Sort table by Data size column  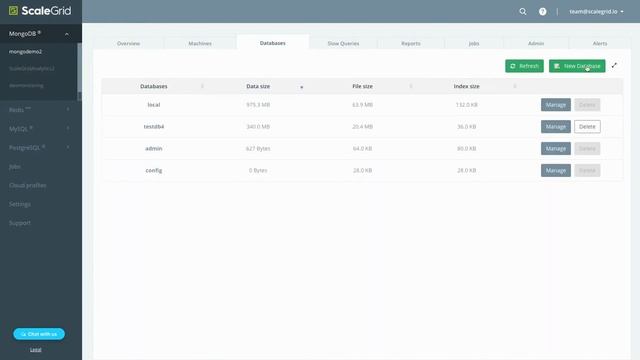tap(258, 86)
